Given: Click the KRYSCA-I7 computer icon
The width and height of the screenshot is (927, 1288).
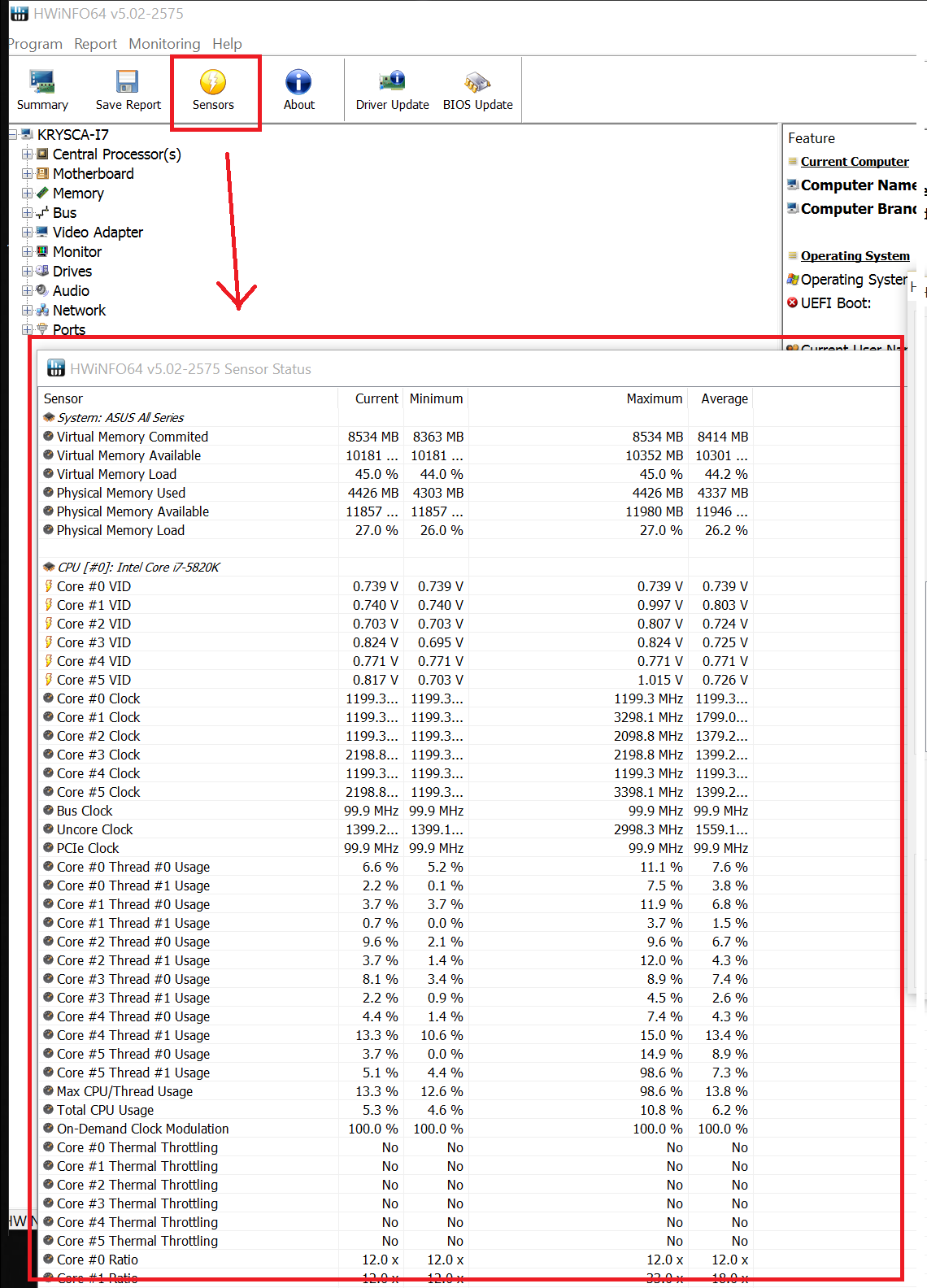Looking at the screenshot, I should point(28,134).
